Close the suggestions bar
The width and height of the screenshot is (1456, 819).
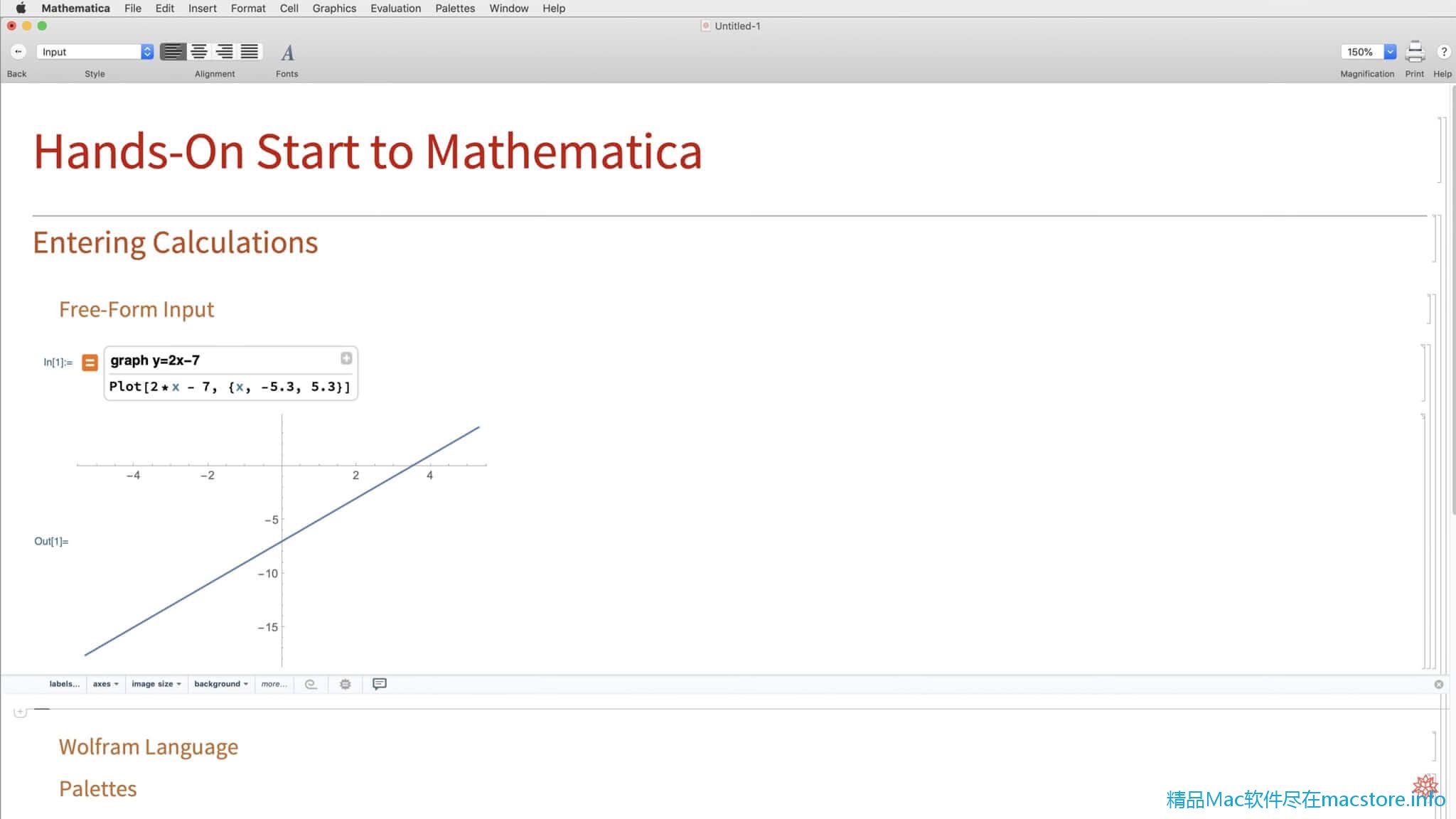1439,685
